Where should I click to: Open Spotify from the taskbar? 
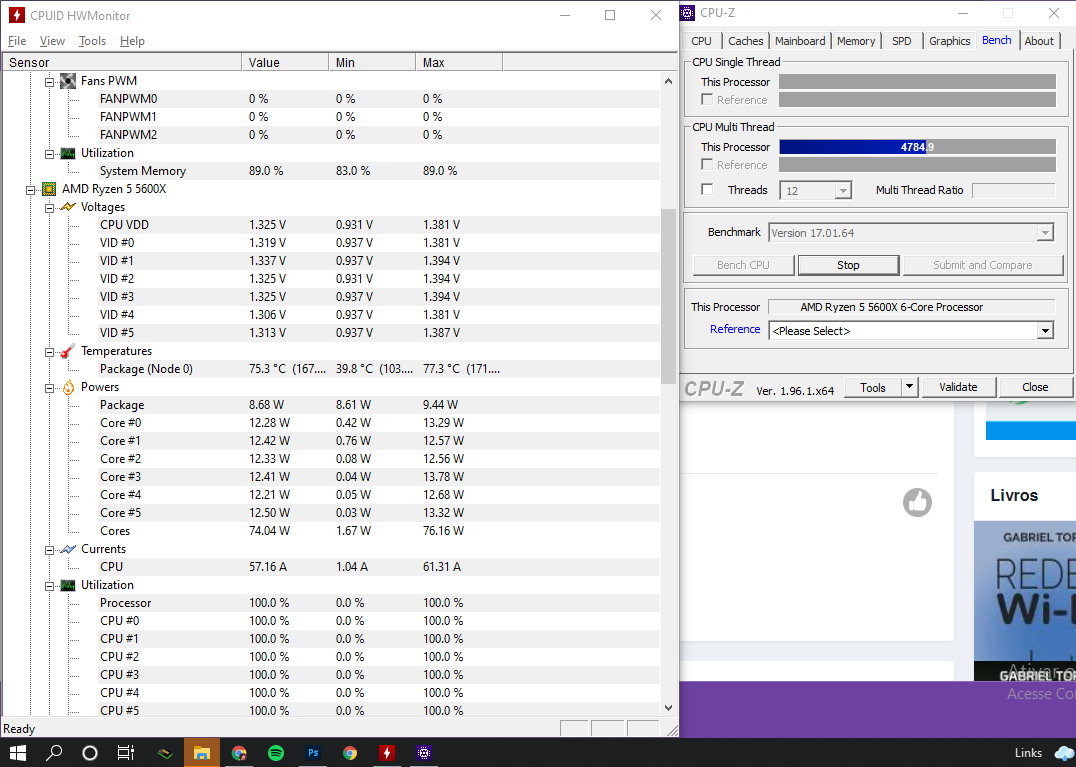click(x=276, y=753)
